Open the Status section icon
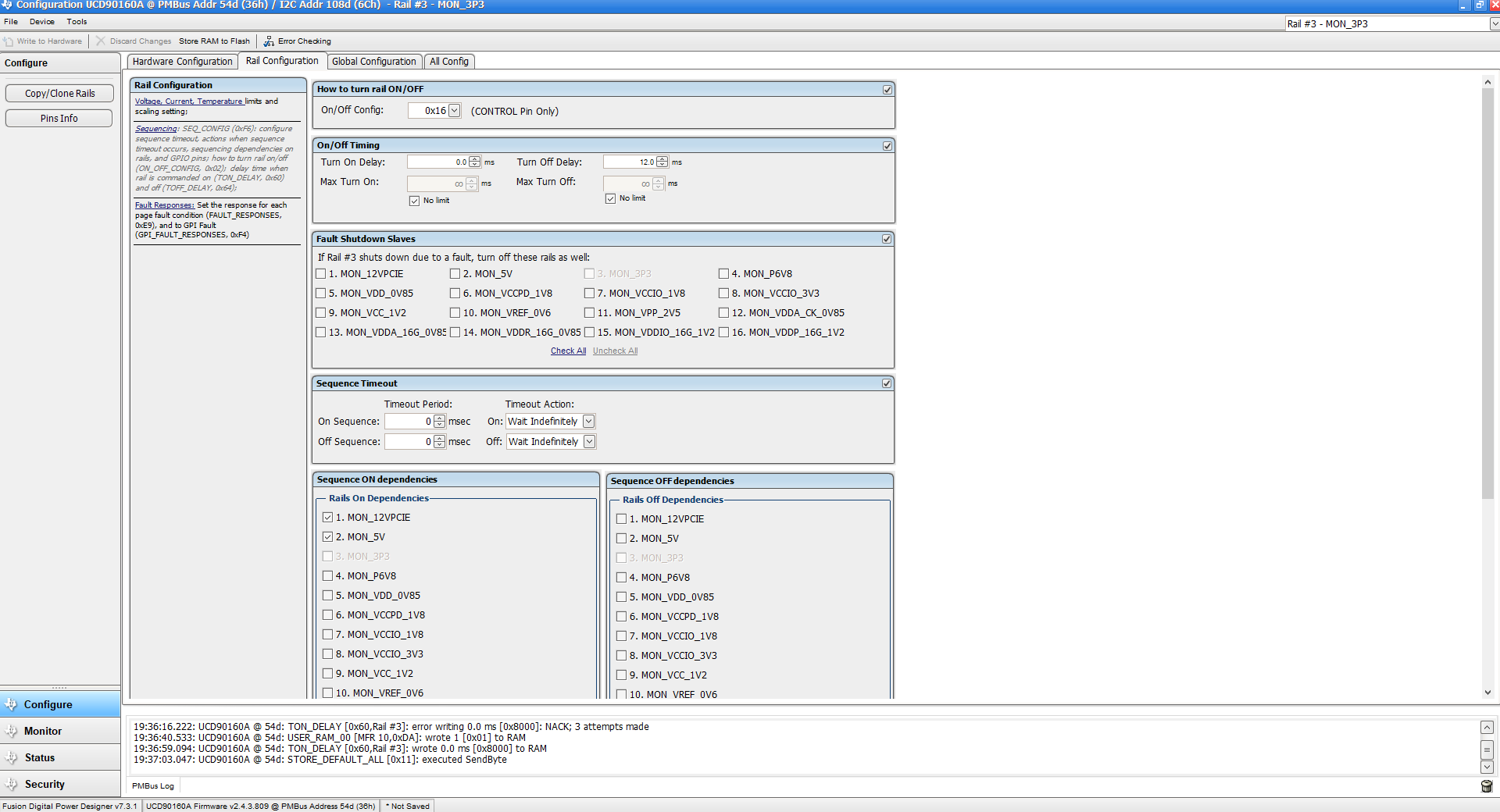Image resolution: width=1500 pixels, height=812 pixels. 11,757
